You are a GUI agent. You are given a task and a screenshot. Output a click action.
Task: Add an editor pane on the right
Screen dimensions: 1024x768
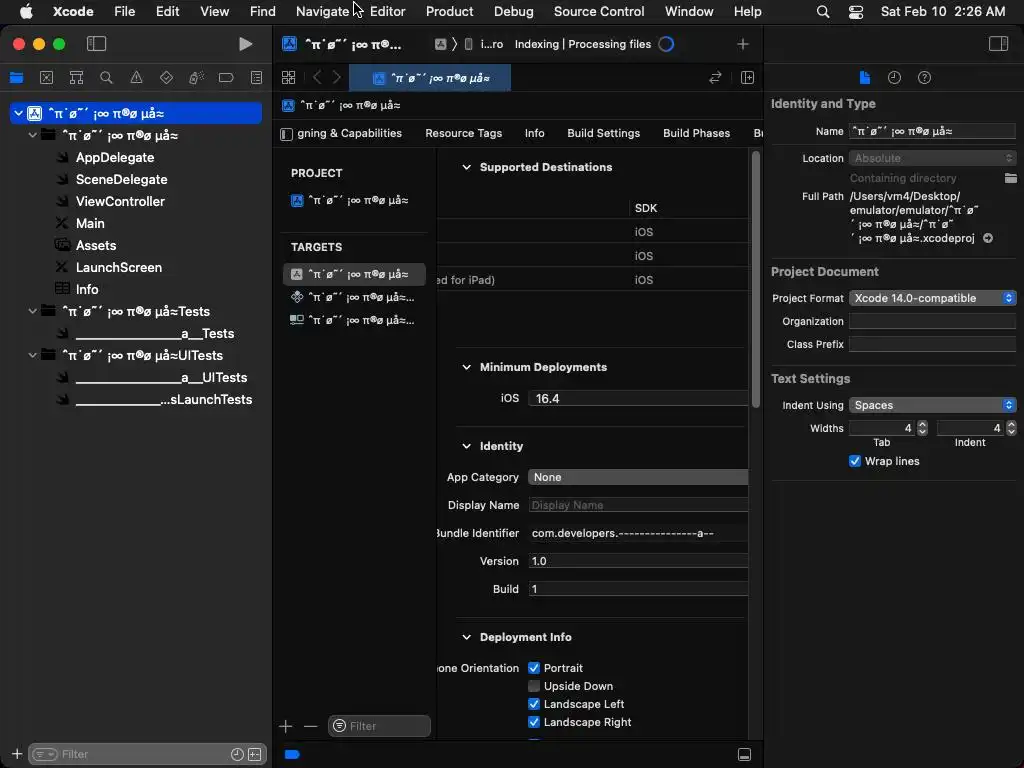(748, 78)
